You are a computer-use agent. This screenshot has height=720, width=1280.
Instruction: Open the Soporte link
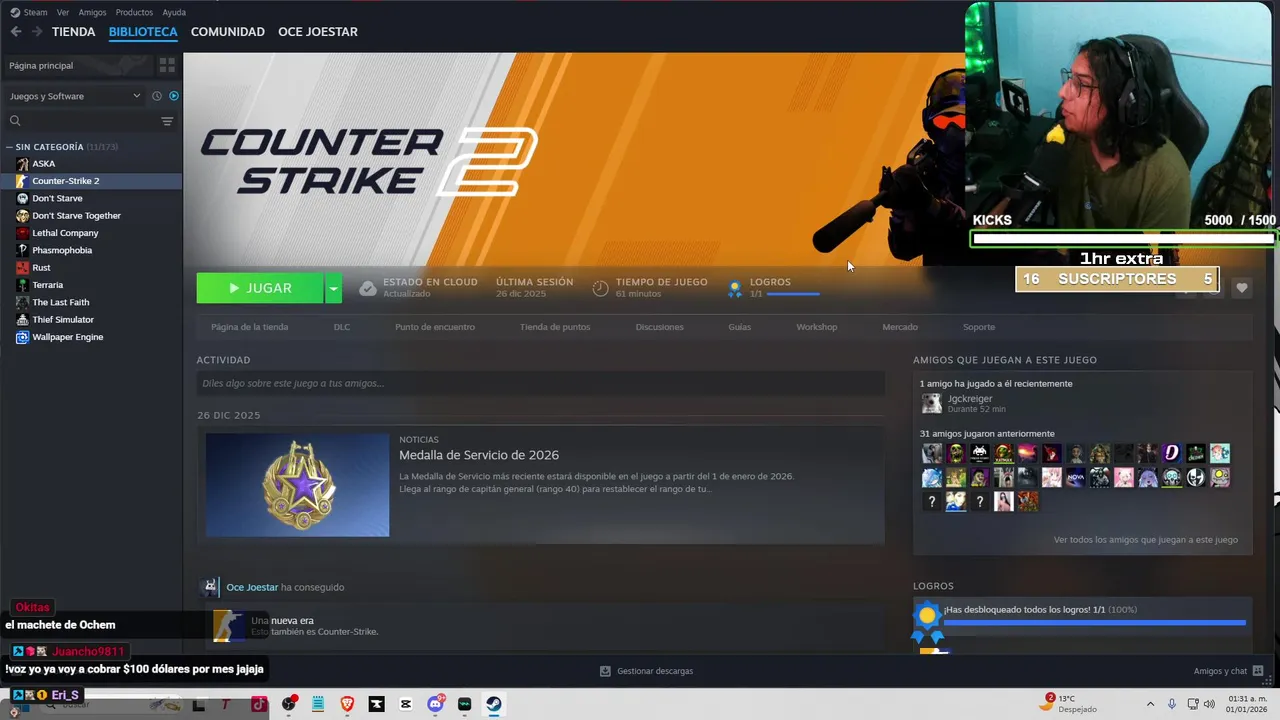(x=979, y=327)
